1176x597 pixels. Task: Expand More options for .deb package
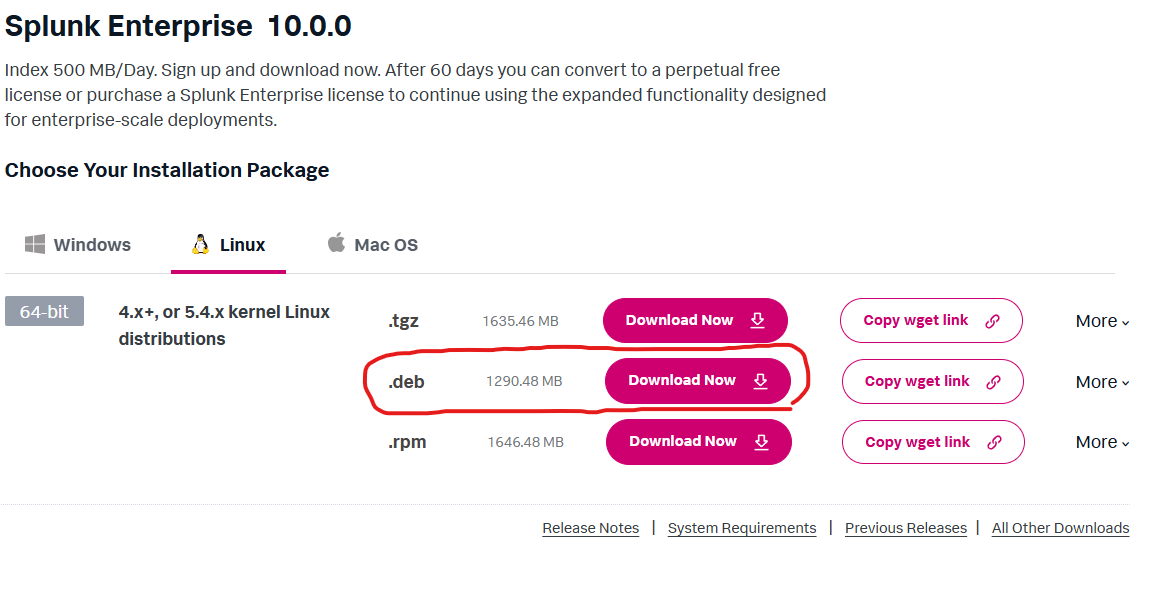pos(1102,382)
